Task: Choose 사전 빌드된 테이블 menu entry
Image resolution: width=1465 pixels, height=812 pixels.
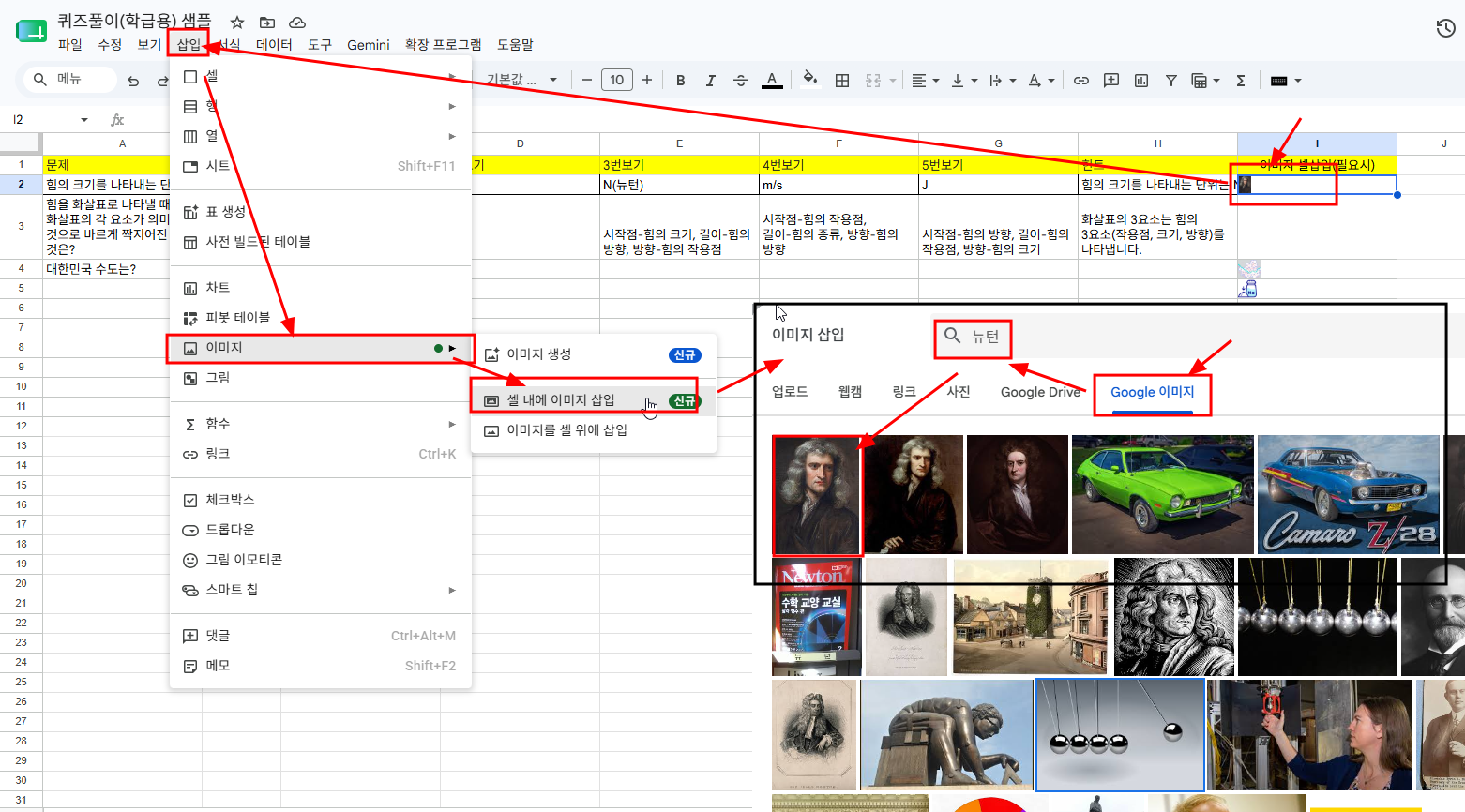Action: (x=321, y=242)
